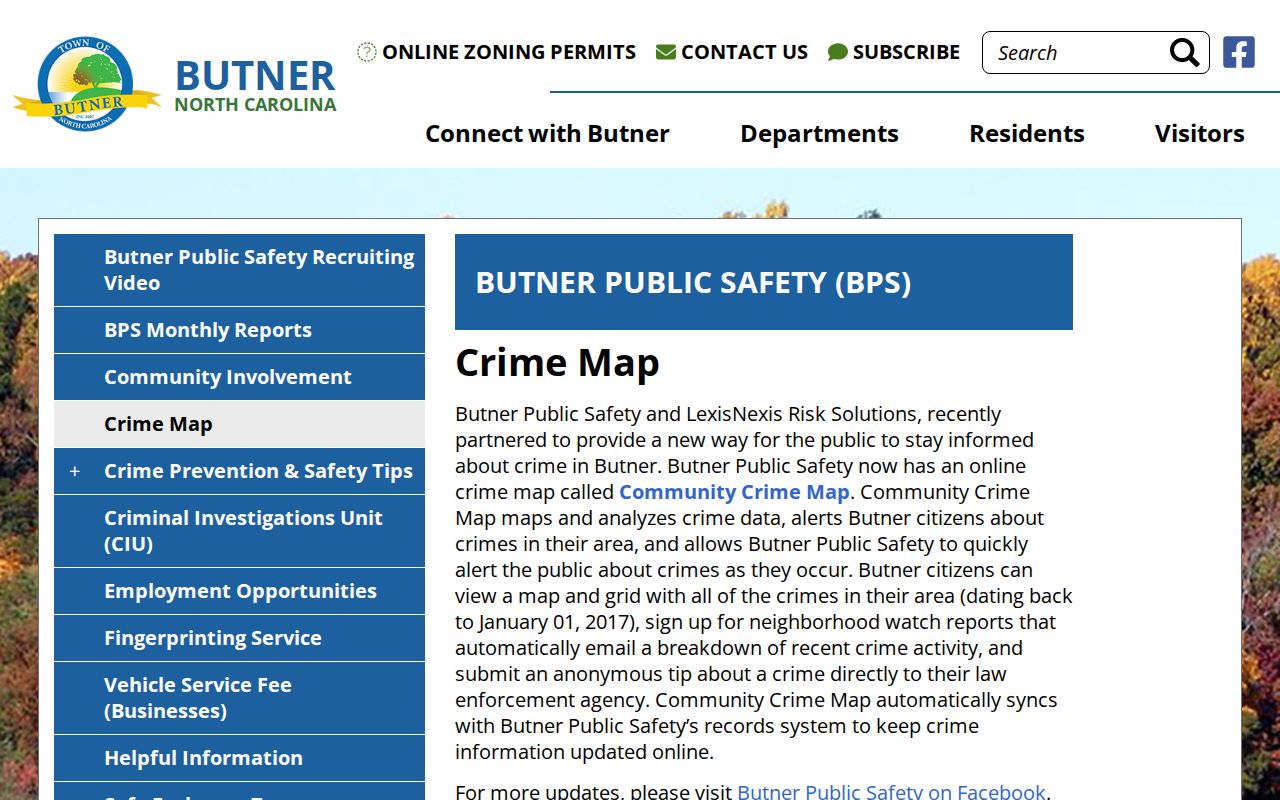Viewport: 1280px width, 800px height.
Task: Click the search magnifier icon
Action: click(1184, 52)
